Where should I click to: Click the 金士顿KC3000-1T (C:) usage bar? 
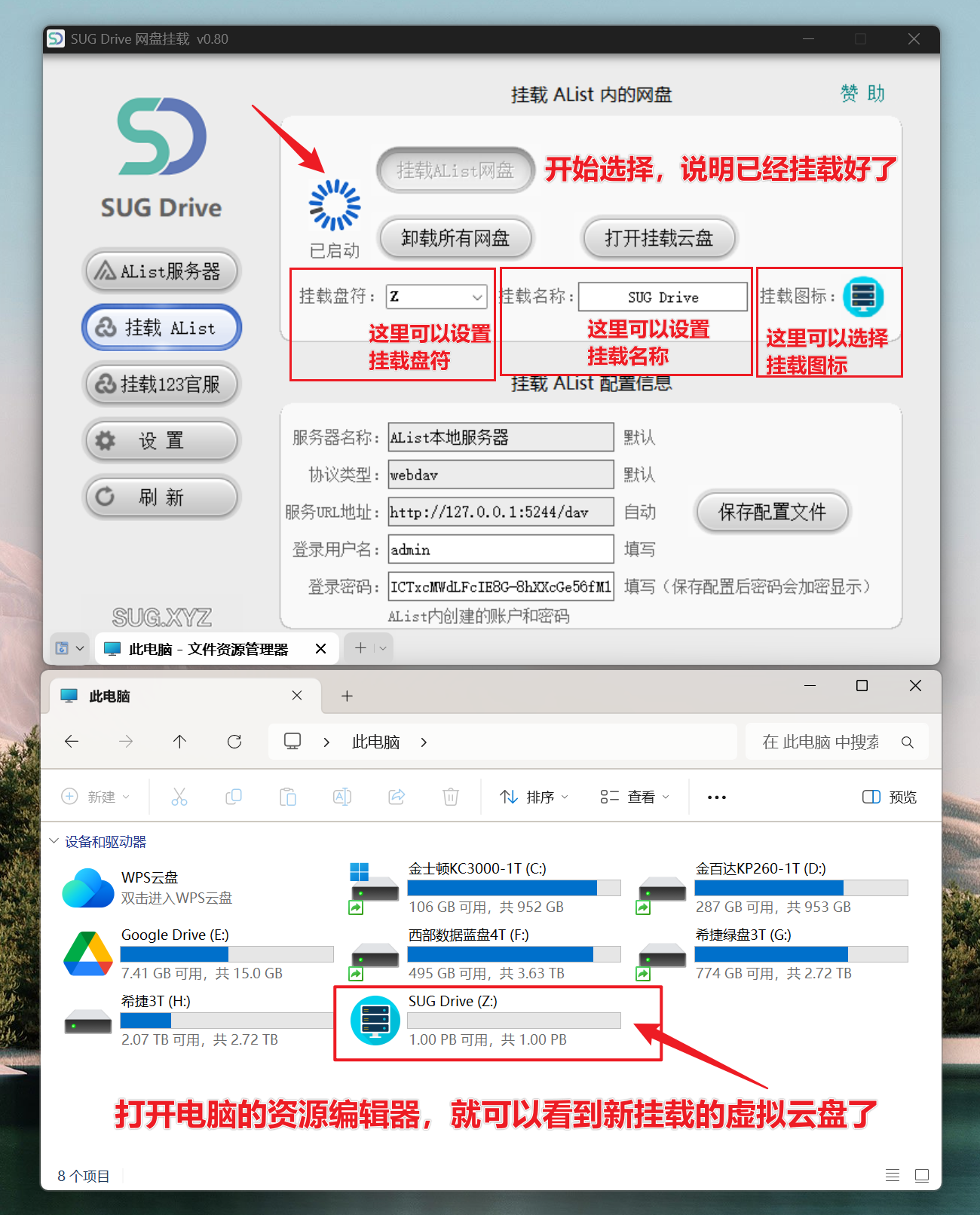coord(514,887)
